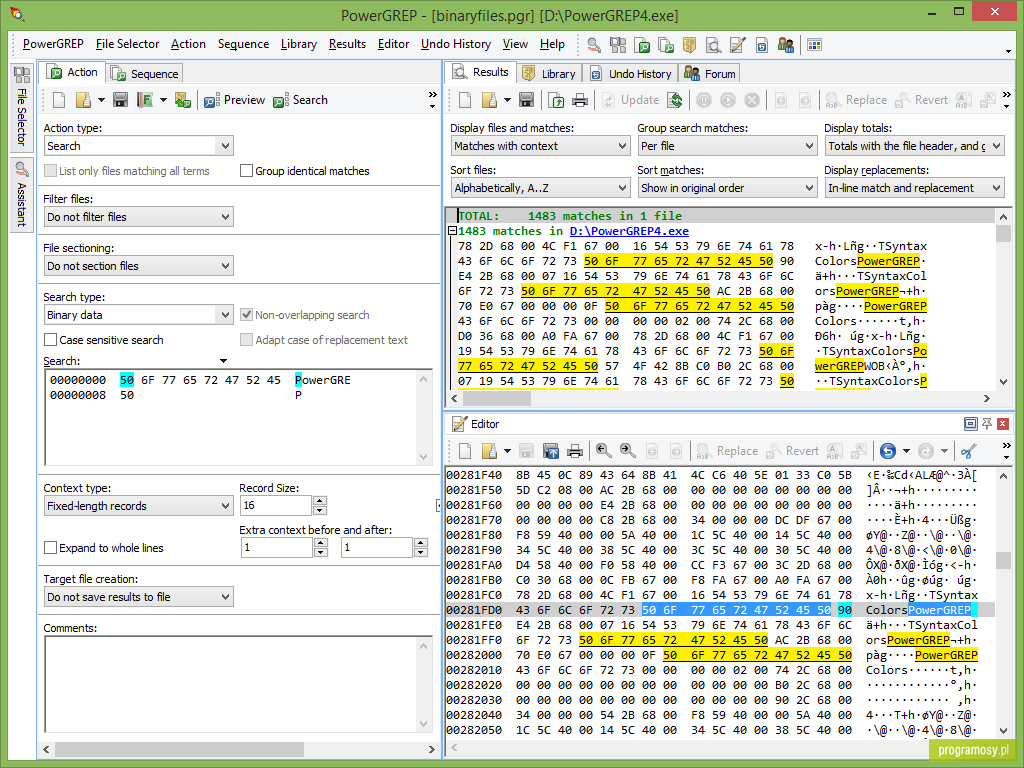Pin the Editor panel with pushpin icon

987,424
